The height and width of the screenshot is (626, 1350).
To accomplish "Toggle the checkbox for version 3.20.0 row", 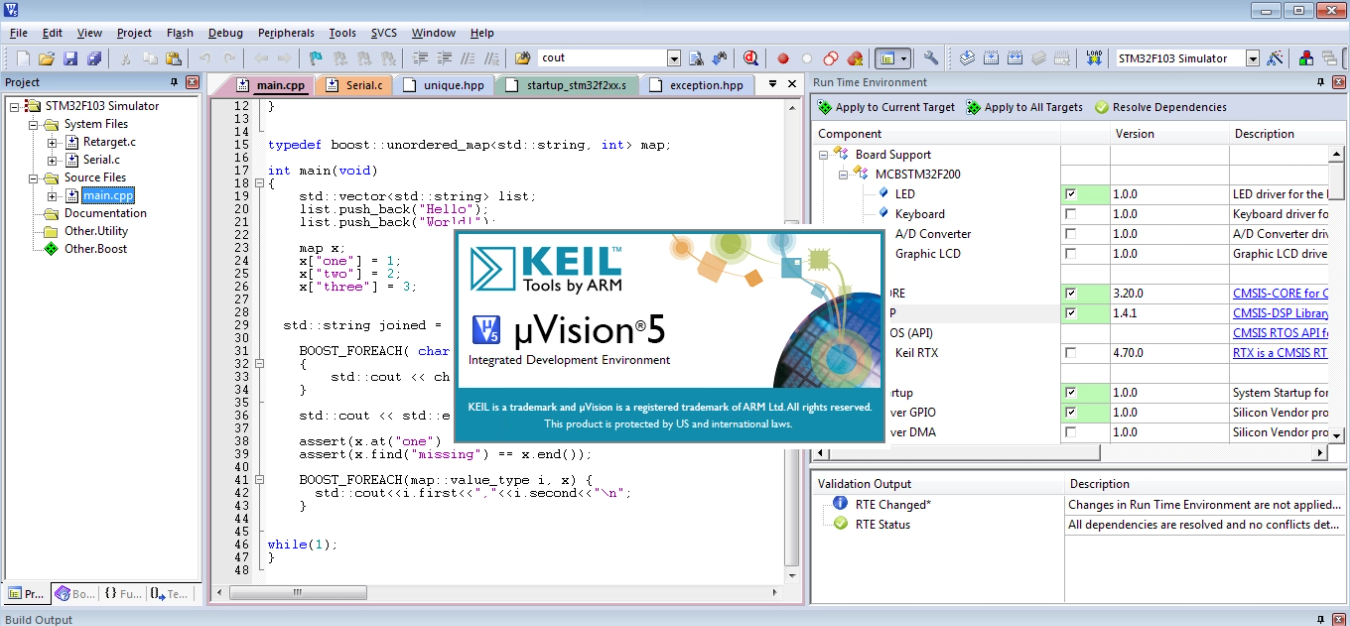I will pos(1071,293).
